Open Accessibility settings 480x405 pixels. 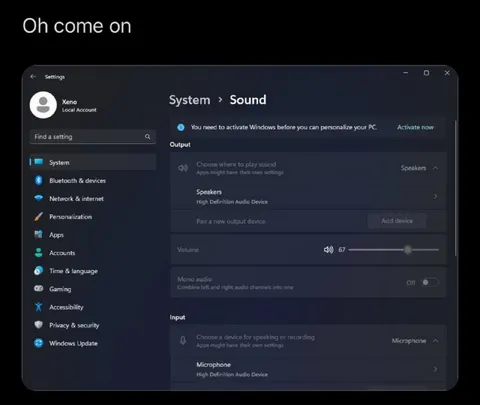click(x=93, y=307)
